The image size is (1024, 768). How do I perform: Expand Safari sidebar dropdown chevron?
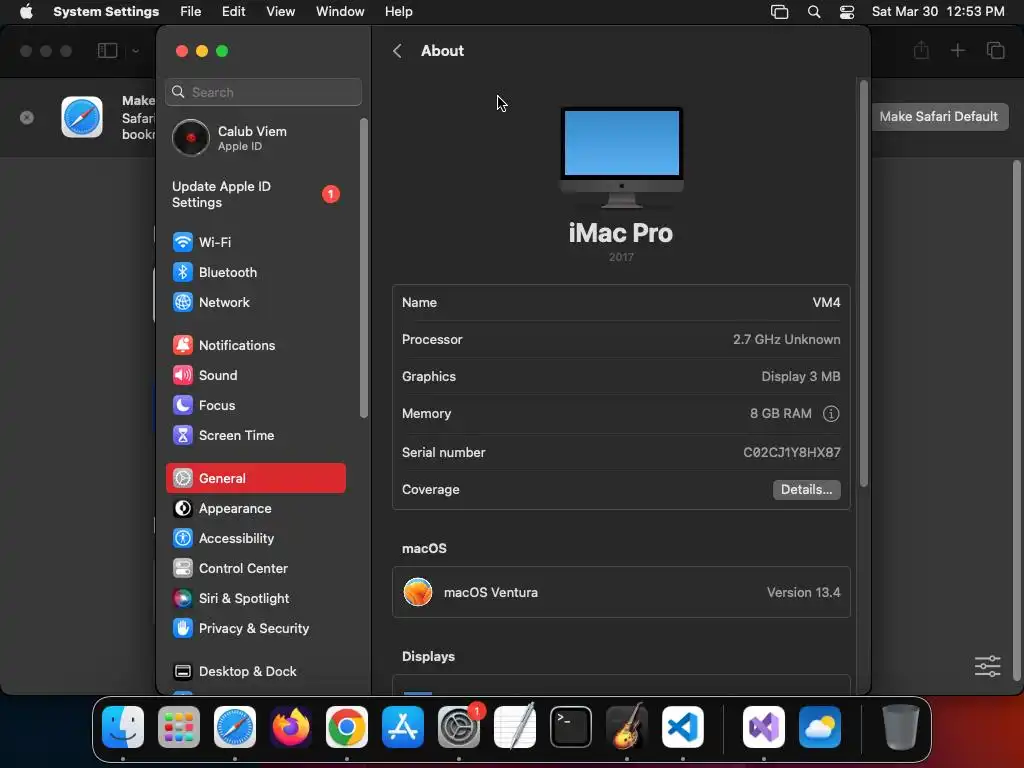pyautogui.click(x=135, y=51)
